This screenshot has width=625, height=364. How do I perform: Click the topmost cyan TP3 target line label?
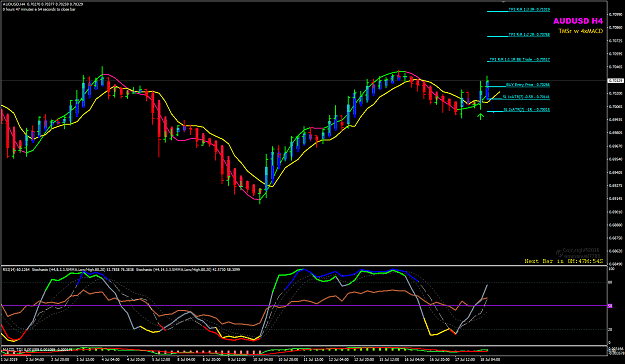tap(529, 10)
